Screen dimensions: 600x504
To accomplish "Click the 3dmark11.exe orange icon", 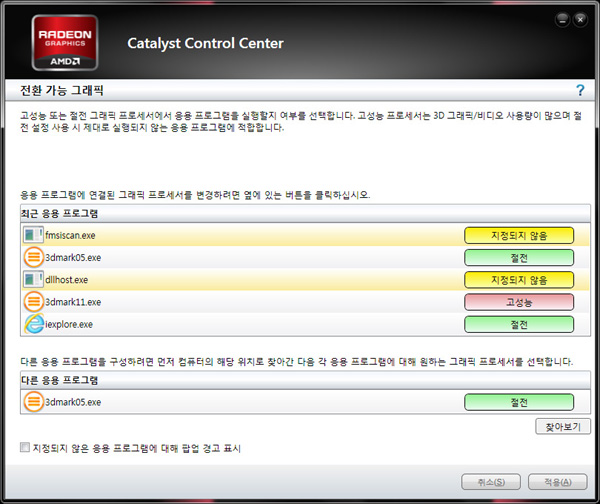I will [x=34, y=302].
